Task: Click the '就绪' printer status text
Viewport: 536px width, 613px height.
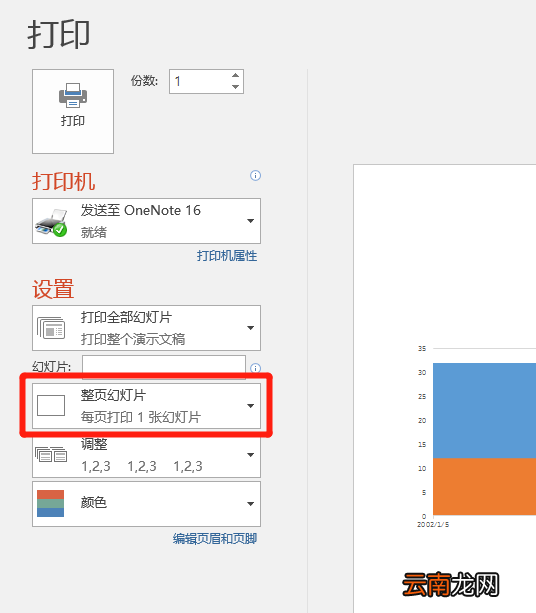Action: point(94,232)
